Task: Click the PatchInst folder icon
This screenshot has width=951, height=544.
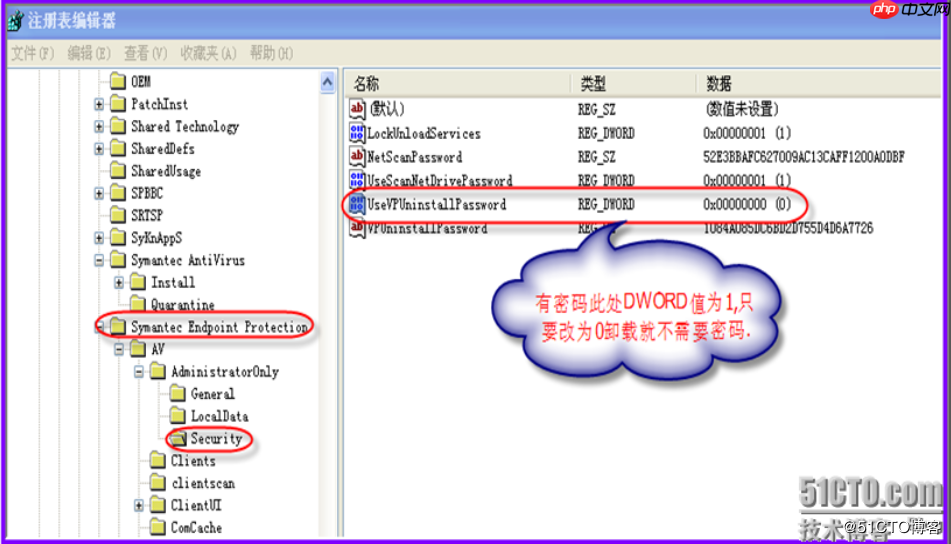Action: point(118,104)
